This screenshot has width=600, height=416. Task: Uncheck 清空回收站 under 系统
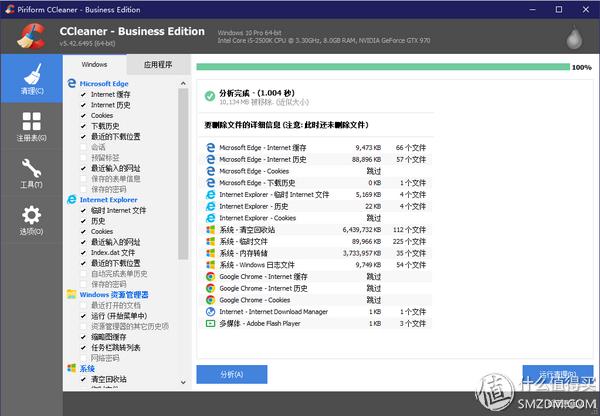coord(83,379)
